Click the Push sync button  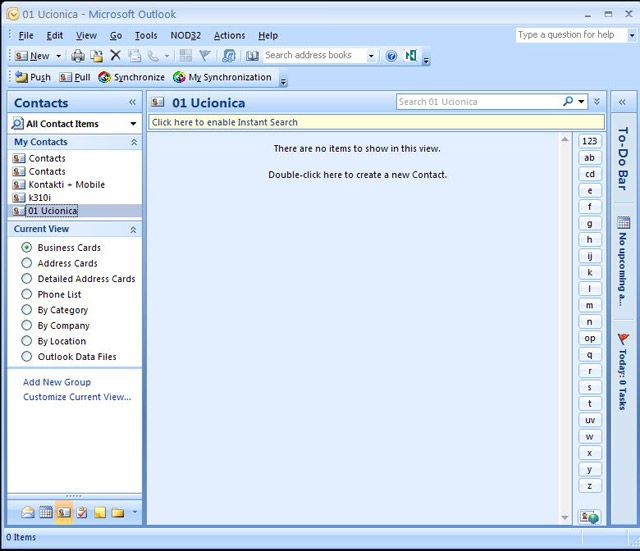point(33,77)
